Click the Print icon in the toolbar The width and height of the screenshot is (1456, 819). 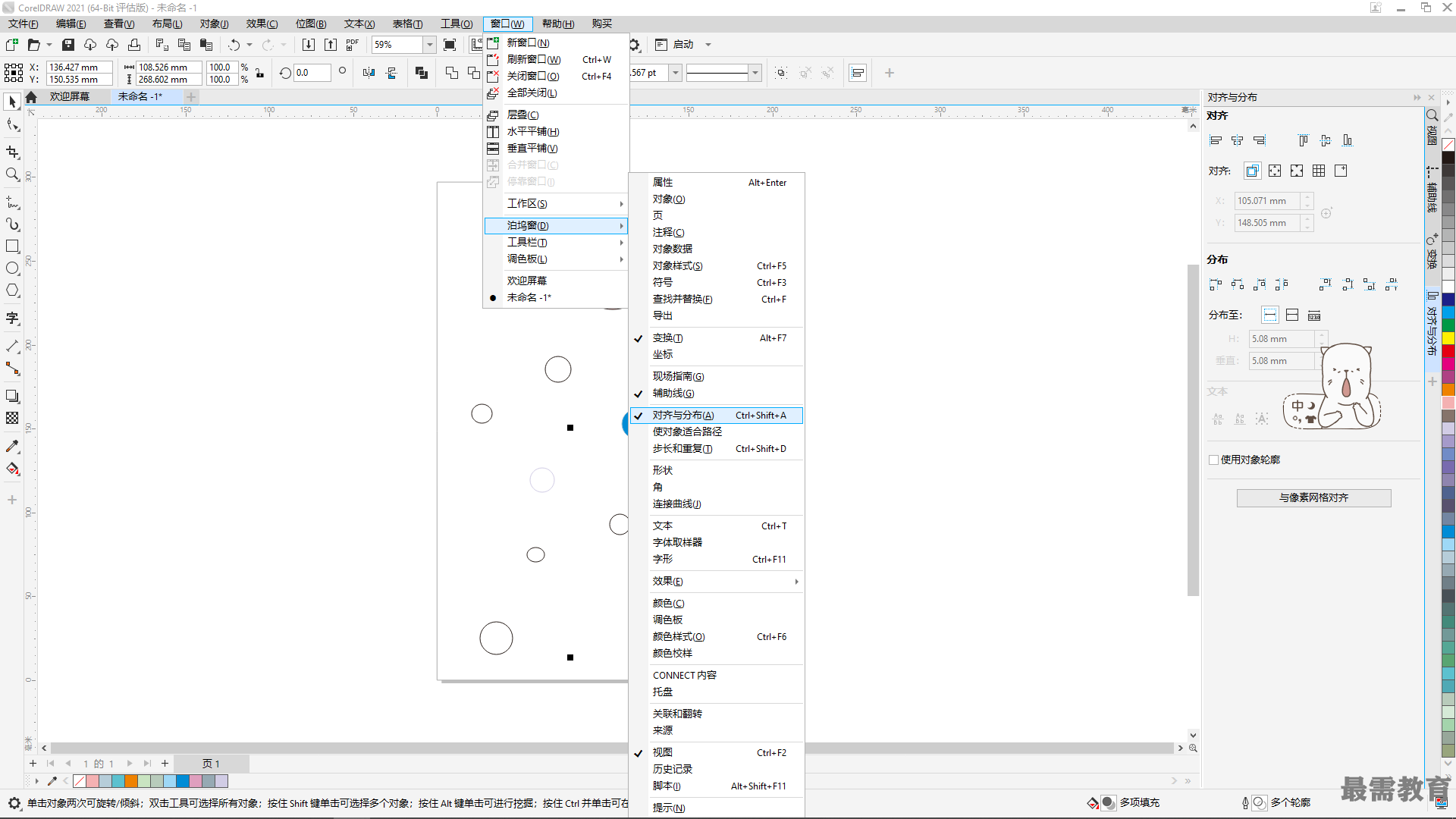pyautogui.click(x=134, y=45)
